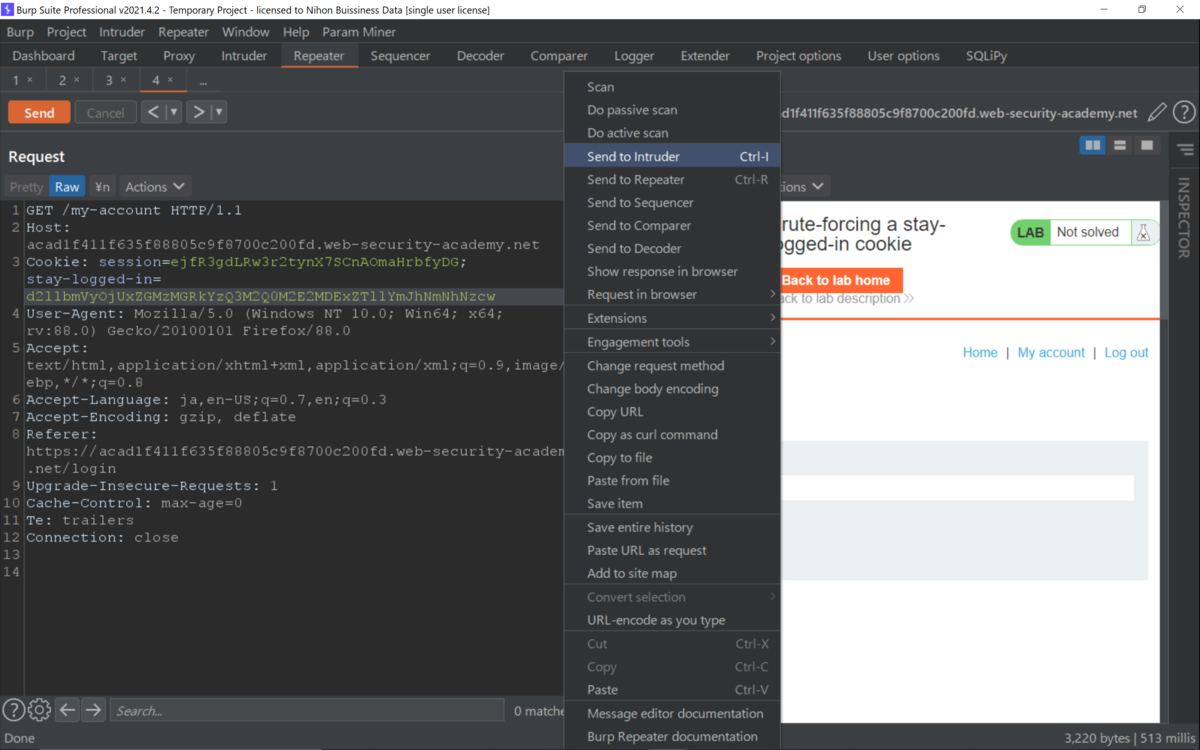Screen dimensions: 1200x750
Task: Click the orange Send button
Action: [39, 112]
